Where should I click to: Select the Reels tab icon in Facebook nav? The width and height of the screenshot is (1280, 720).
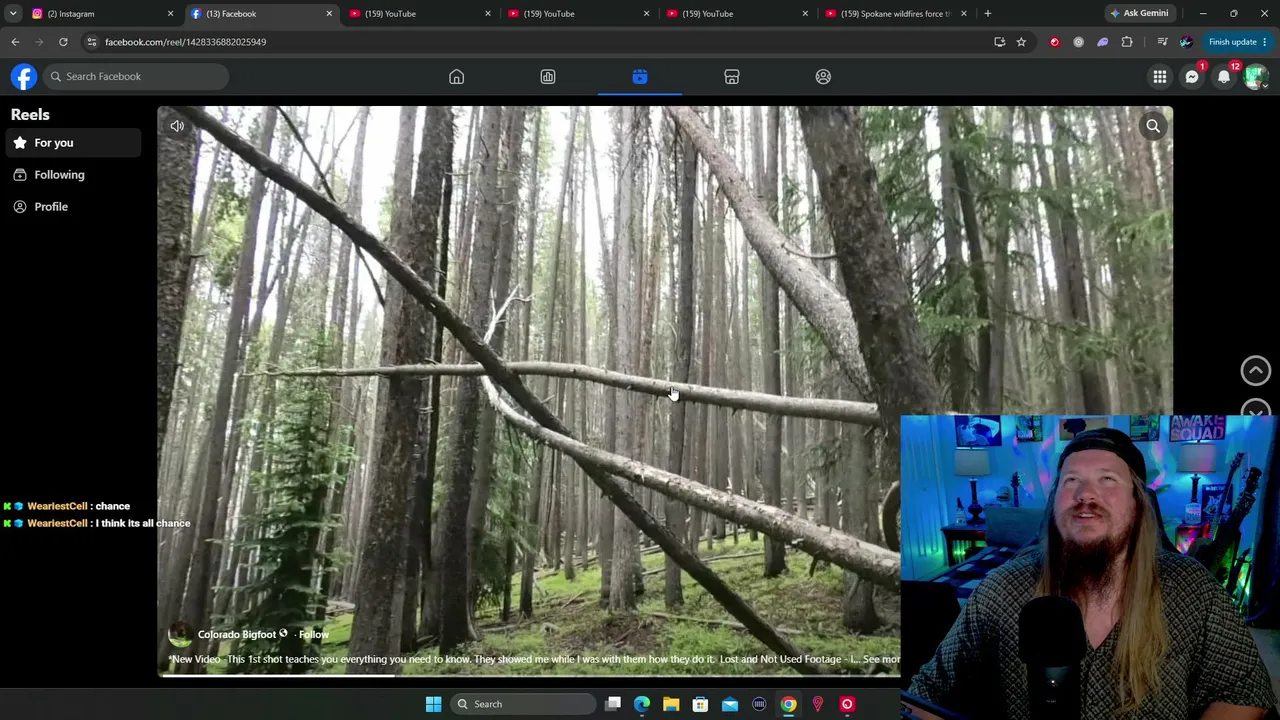coord(640,77)
